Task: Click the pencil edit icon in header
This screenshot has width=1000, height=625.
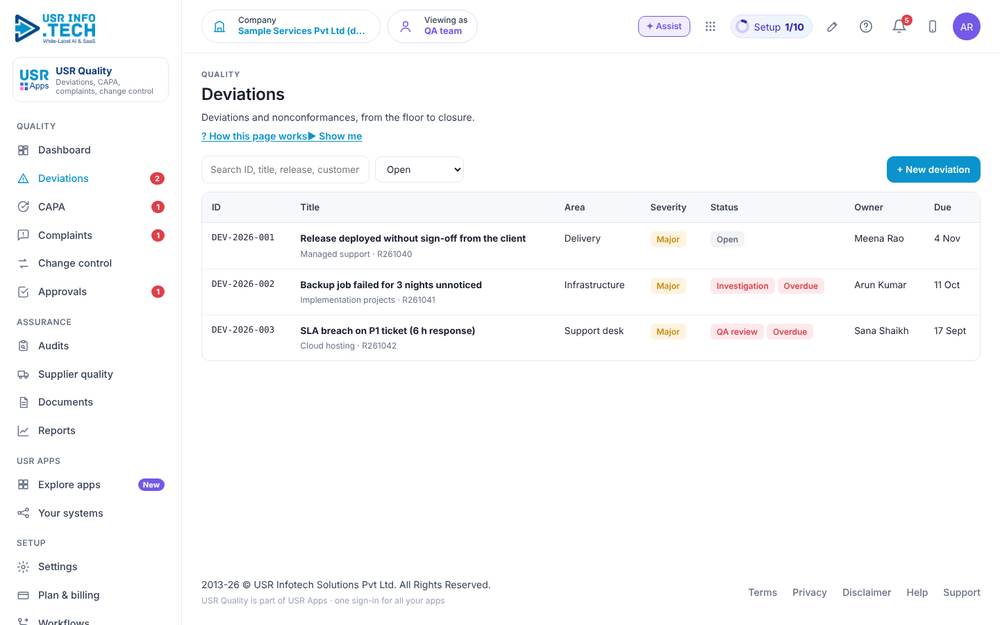Action: coord(832,27)
